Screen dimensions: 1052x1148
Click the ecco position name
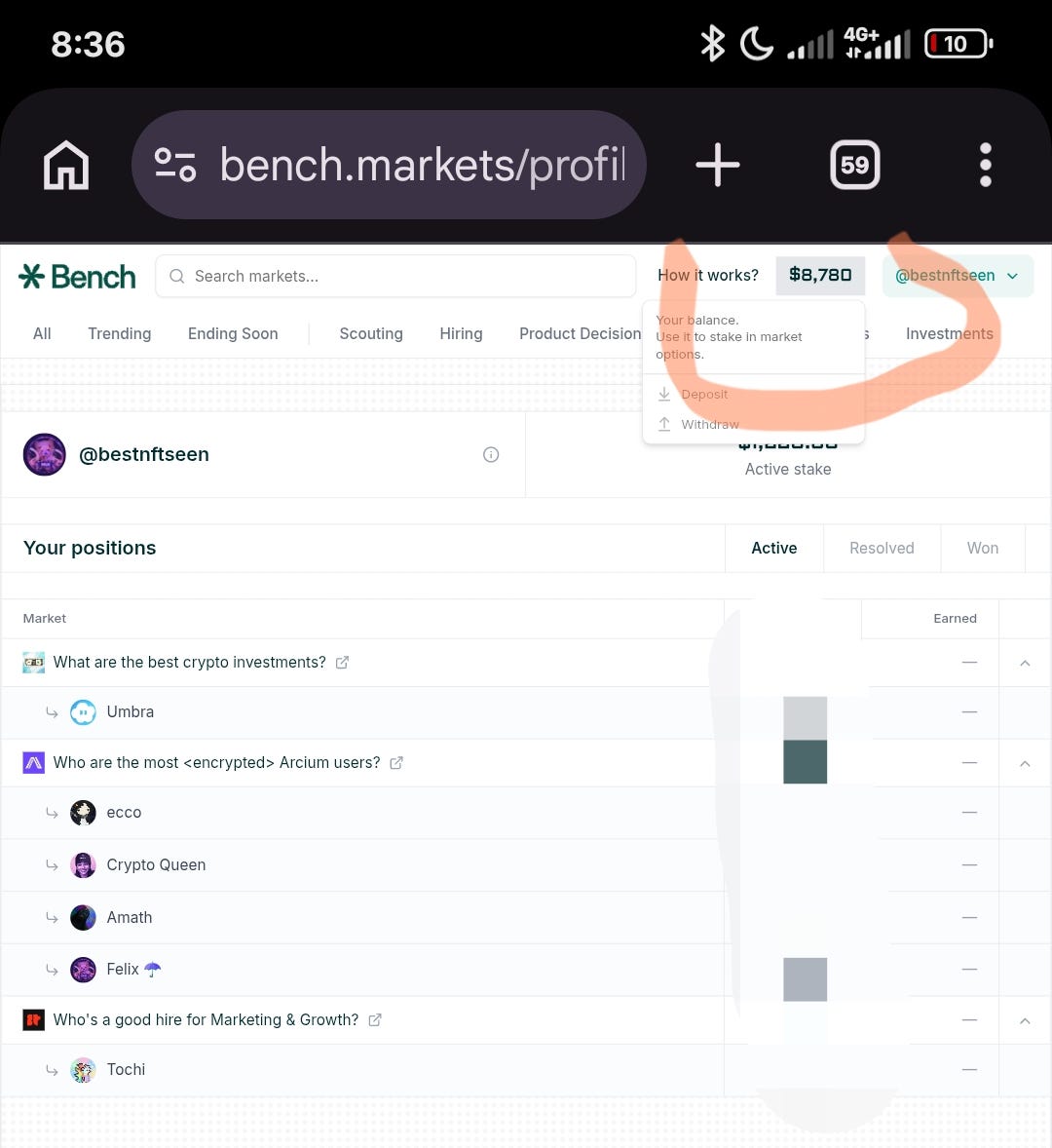[124, 813]
